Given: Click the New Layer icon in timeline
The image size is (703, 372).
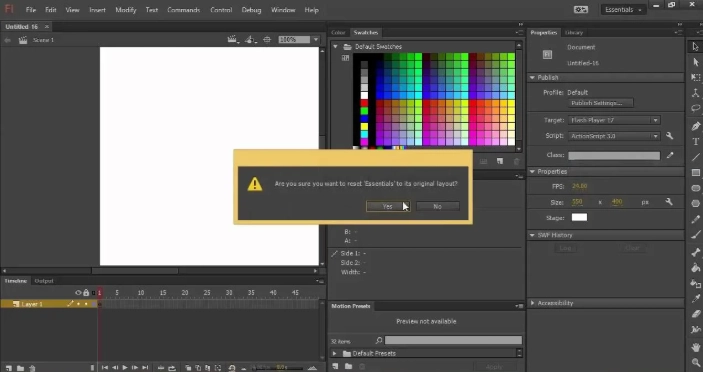Looking at the screenshot, I should click(x=9, y=368).
